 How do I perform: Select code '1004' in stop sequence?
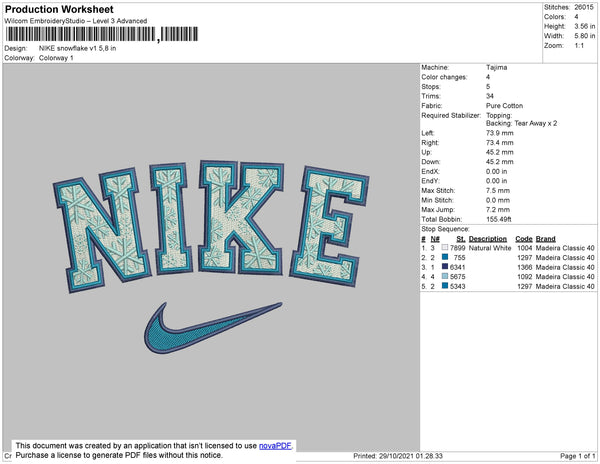point(525,248)
